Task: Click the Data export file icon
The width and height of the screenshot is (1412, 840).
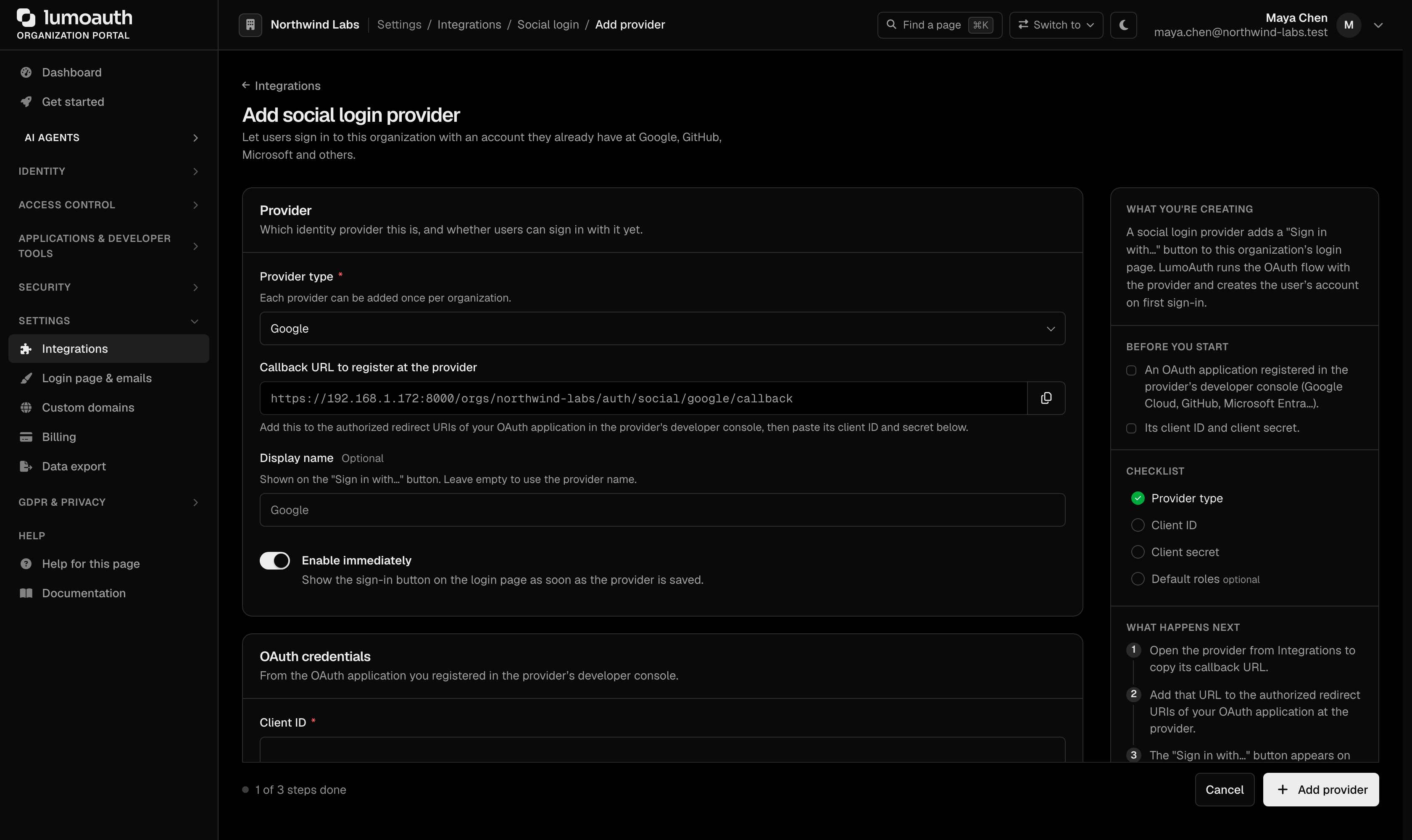Action: [x=26, y=467]
